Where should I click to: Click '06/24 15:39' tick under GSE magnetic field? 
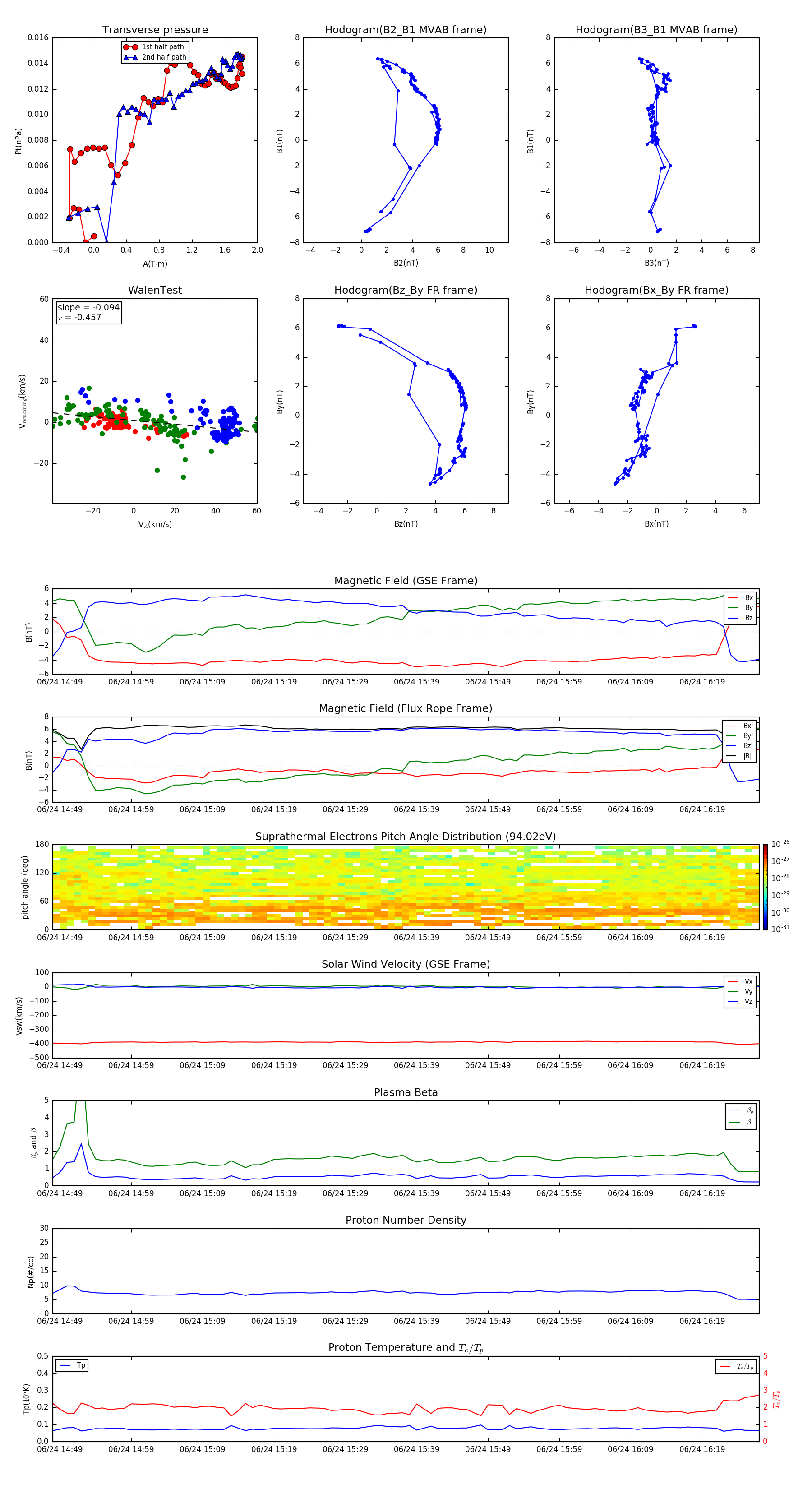[416, 682]
